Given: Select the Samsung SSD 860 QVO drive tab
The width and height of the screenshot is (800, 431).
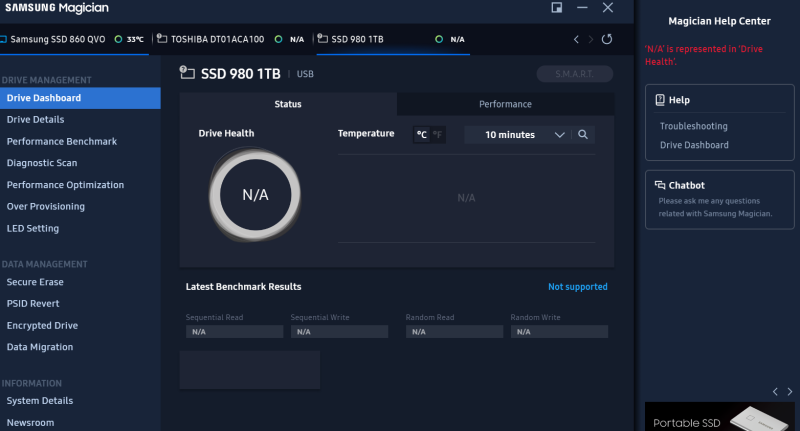Looking at the screenshot, I should [x=74, y=39].
